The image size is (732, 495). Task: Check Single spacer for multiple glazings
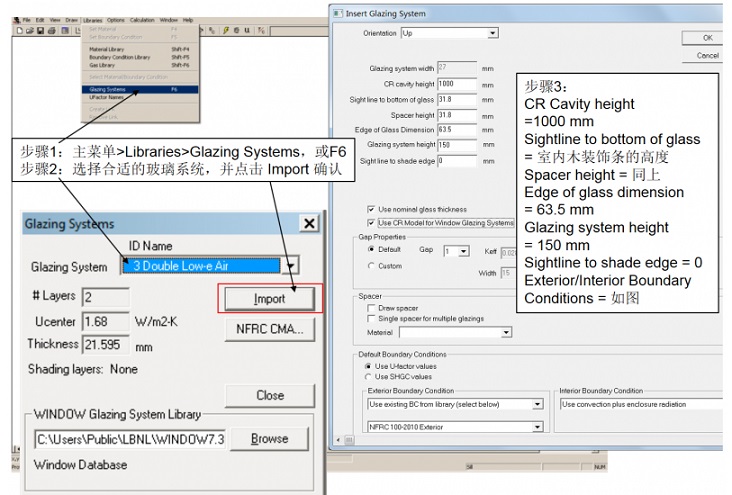(372, 318)
